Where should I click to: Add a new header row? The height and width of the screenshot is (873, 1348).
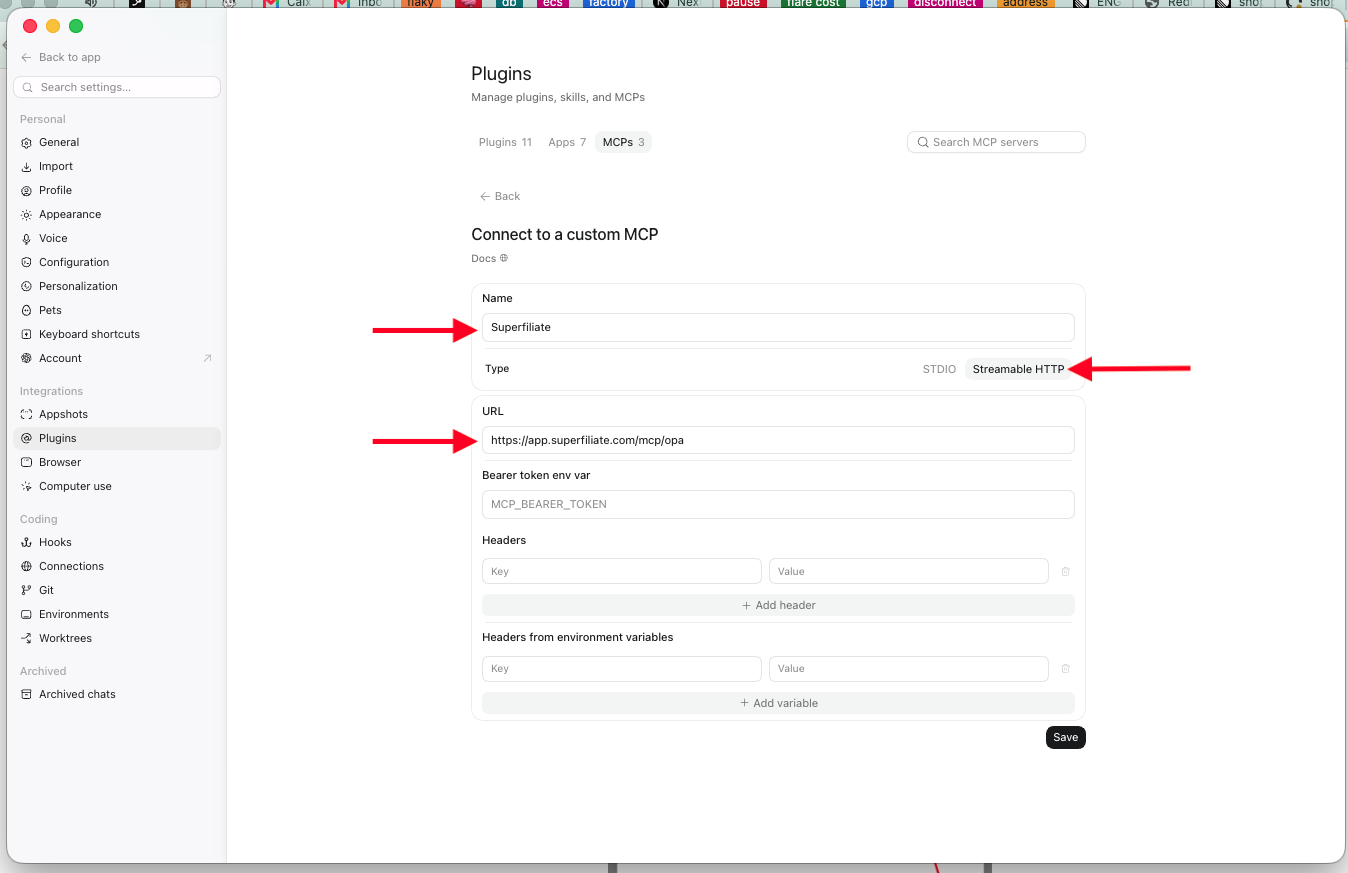tap(778, 605)
